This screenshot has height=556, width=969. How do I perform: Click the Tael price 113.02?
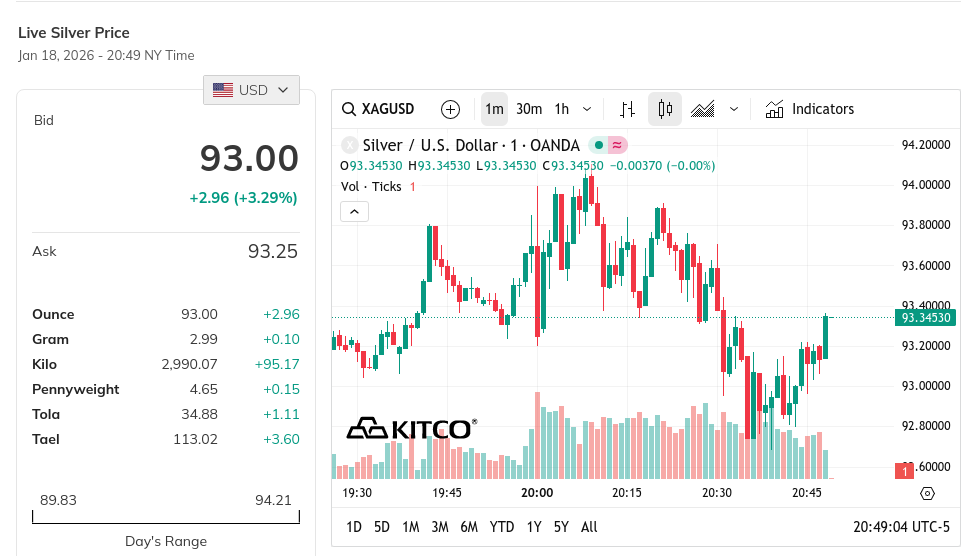point(195,439)
